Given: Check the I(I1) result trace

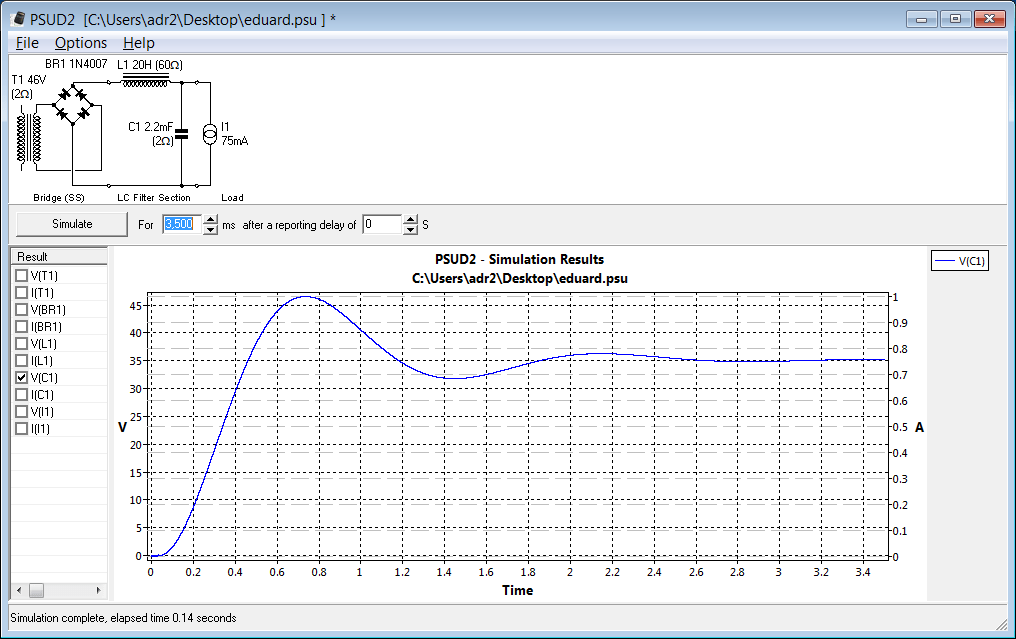Looking at the screenshot, I should 21,428.
